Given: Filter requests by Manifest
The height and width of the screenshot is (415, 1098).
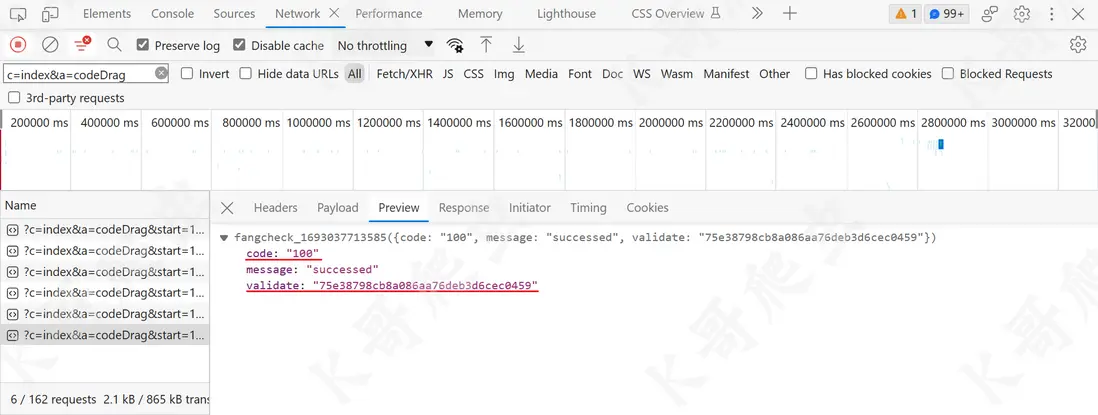Looking at the screenshot, I should pyautogui.click(x=726, y=73).
